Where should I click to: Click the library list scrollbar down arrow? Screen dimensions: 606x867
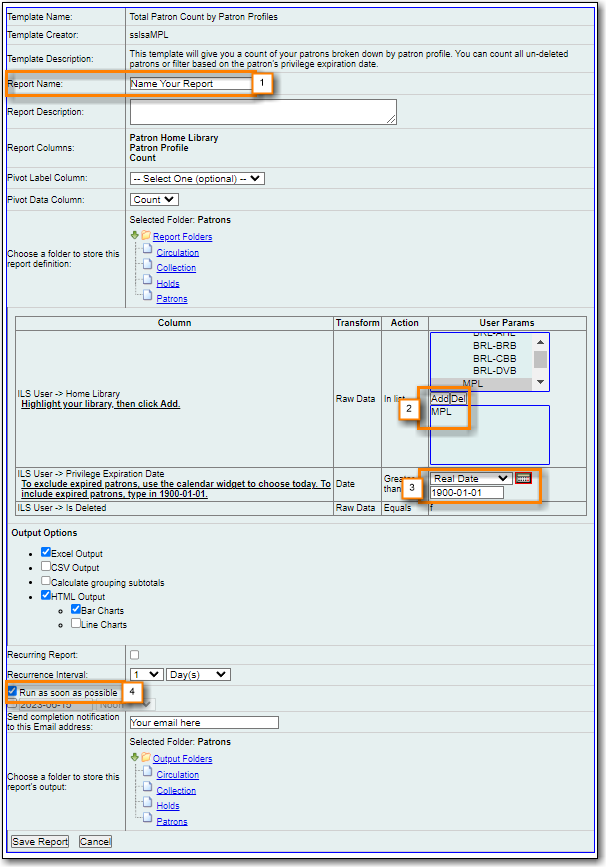(540, 382)
